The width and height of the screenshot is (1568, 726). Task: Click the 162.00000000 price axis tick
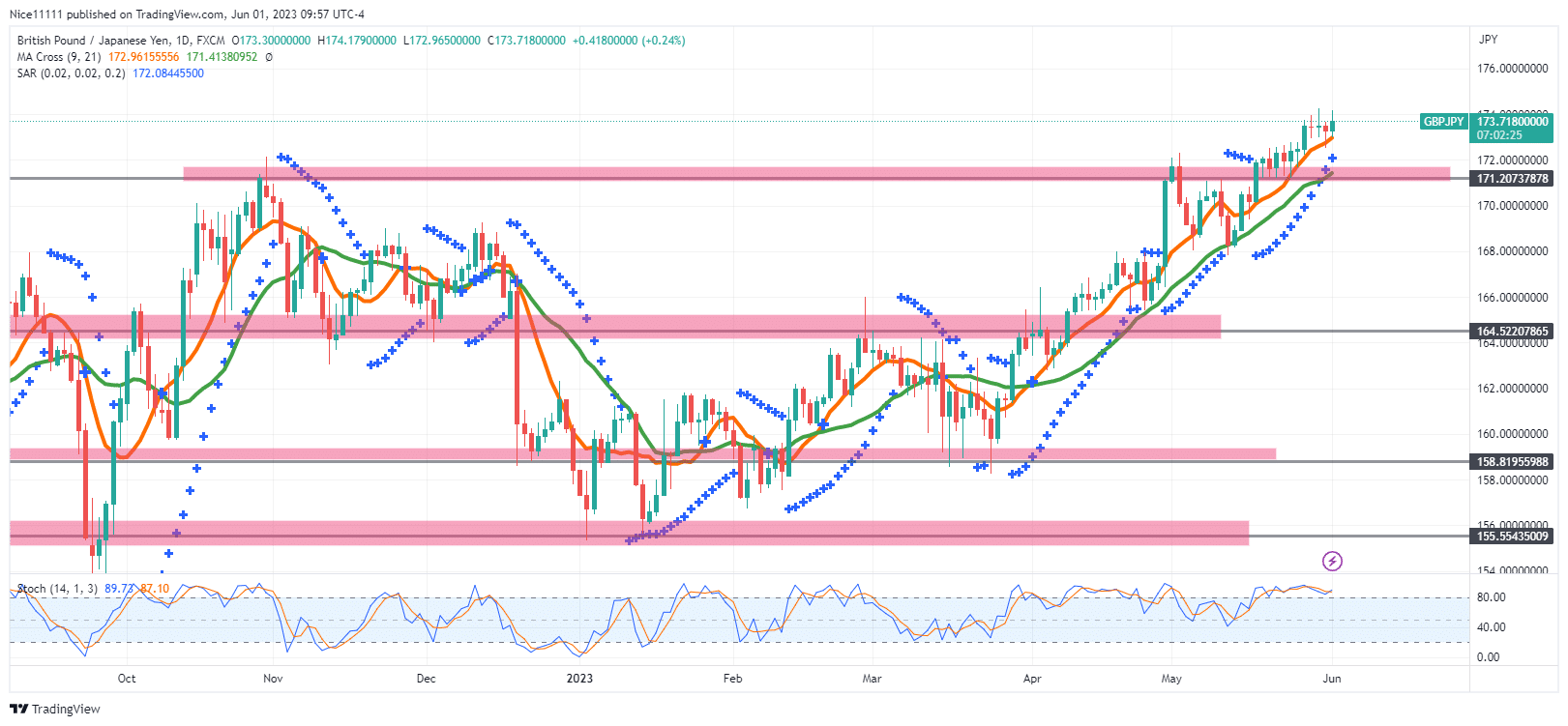[1513, 389]
